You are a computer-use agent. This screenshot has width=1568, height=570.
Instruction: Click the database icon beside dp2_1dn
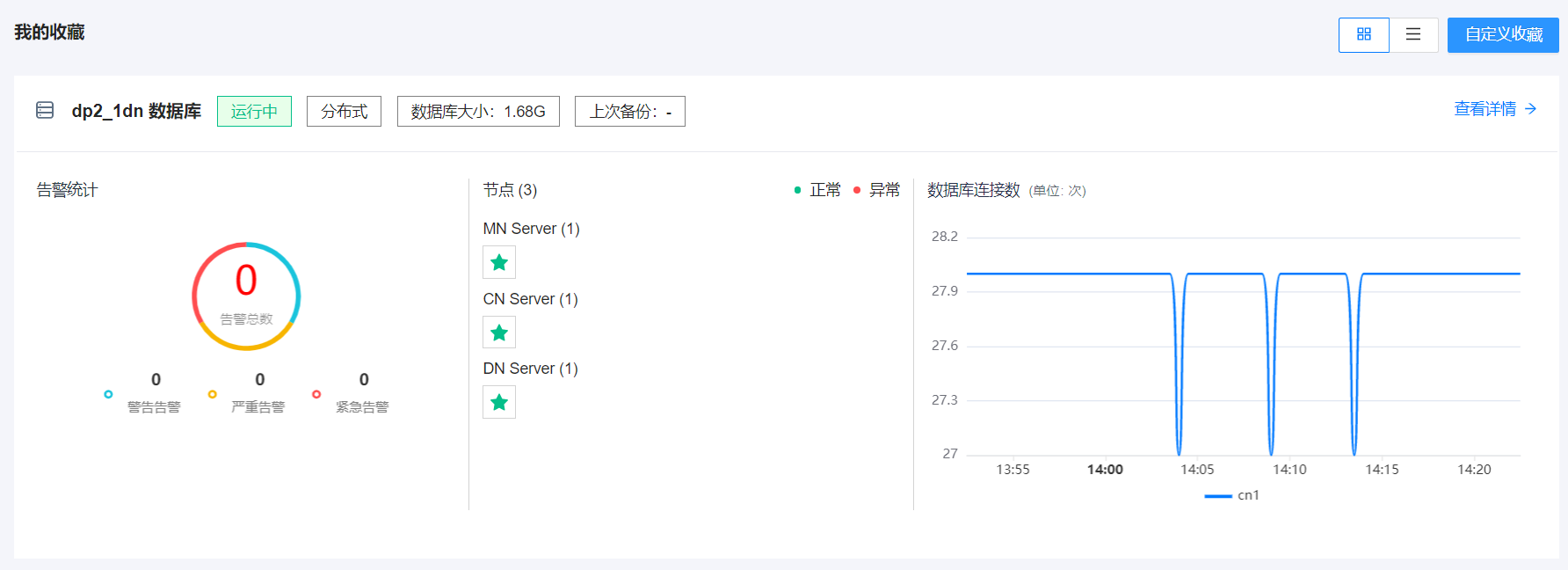click(x=45, y=110)
